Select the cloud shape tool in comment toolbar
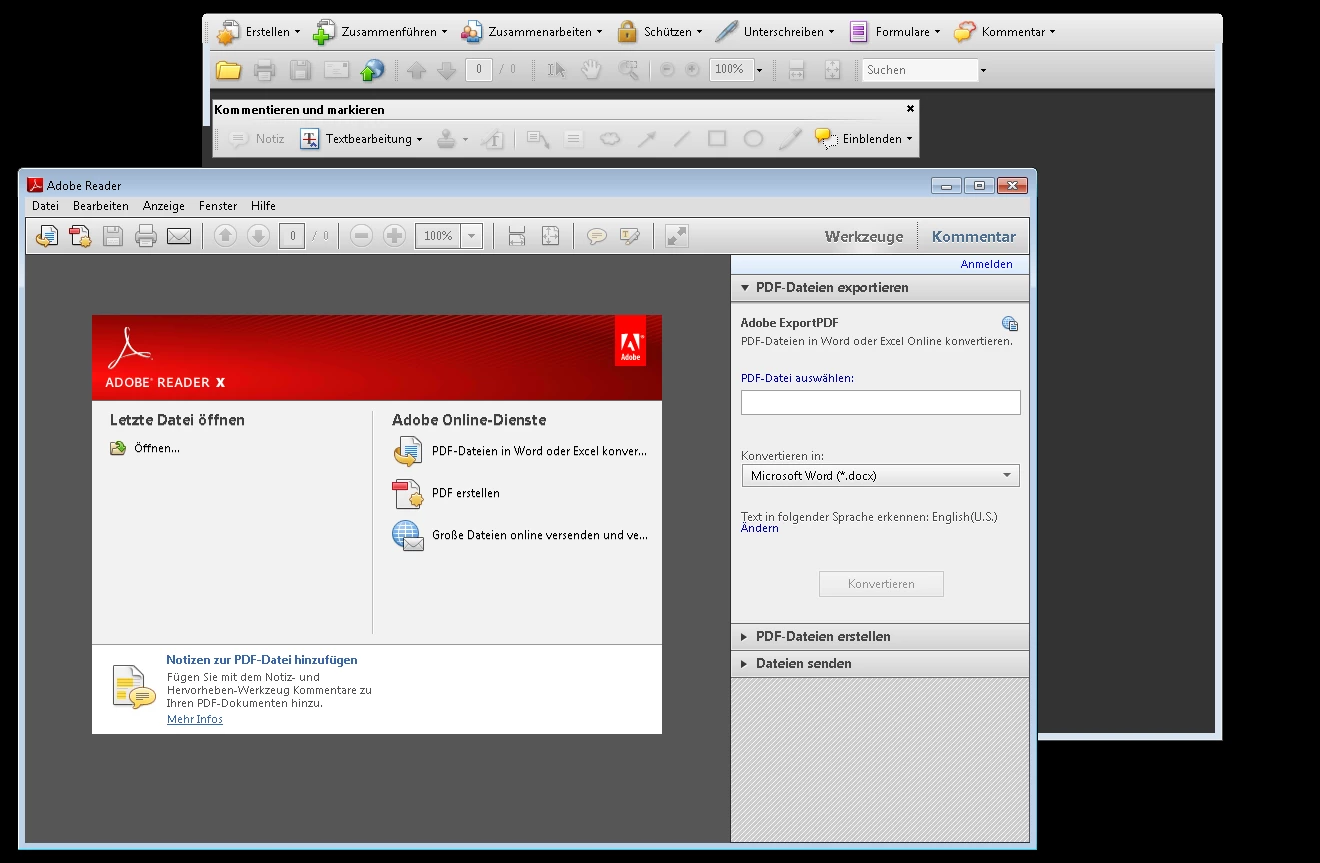 (x=610, y=139)
